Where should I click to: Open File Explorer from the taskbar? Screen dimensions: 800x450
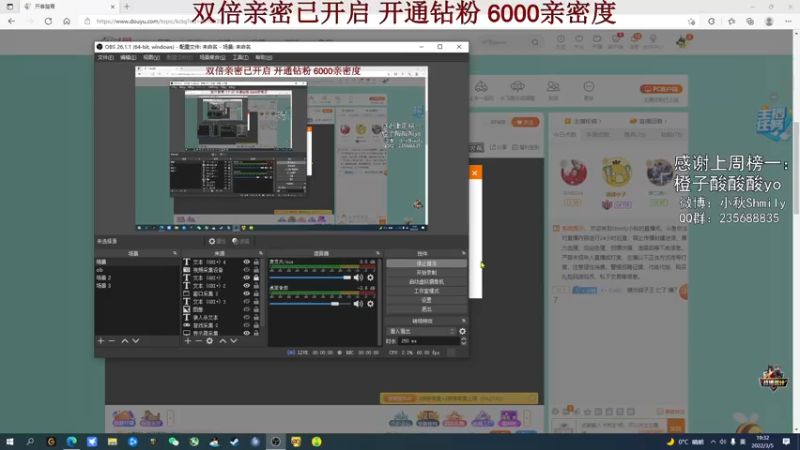pos(112,442)
